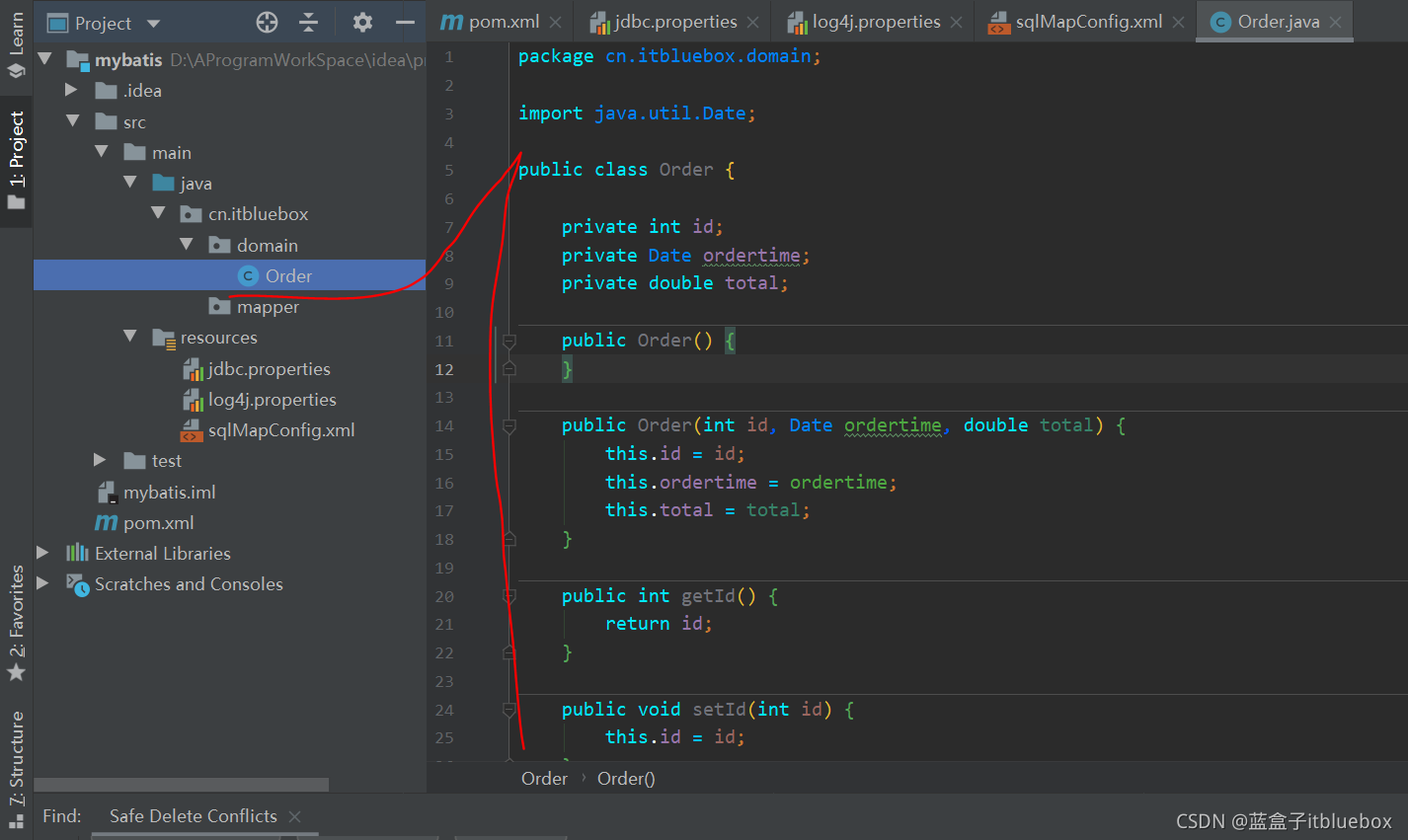The image size is (1408, 840).
Task: Expand Scratches and Consoles node
Action: pyautogui.click(x=42, y=583)
